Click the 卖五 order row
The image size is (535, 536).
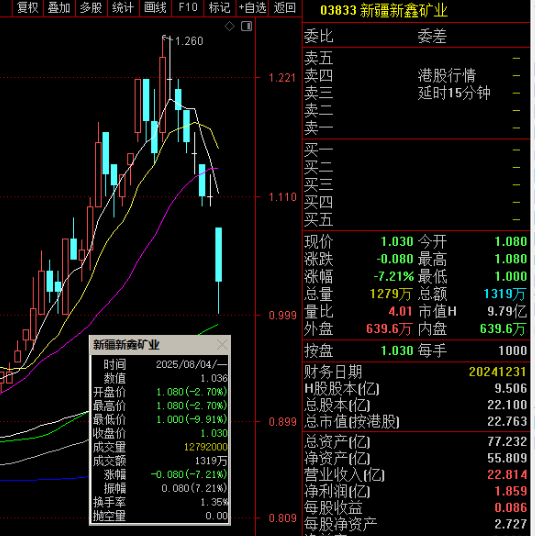tap(416, 58)
